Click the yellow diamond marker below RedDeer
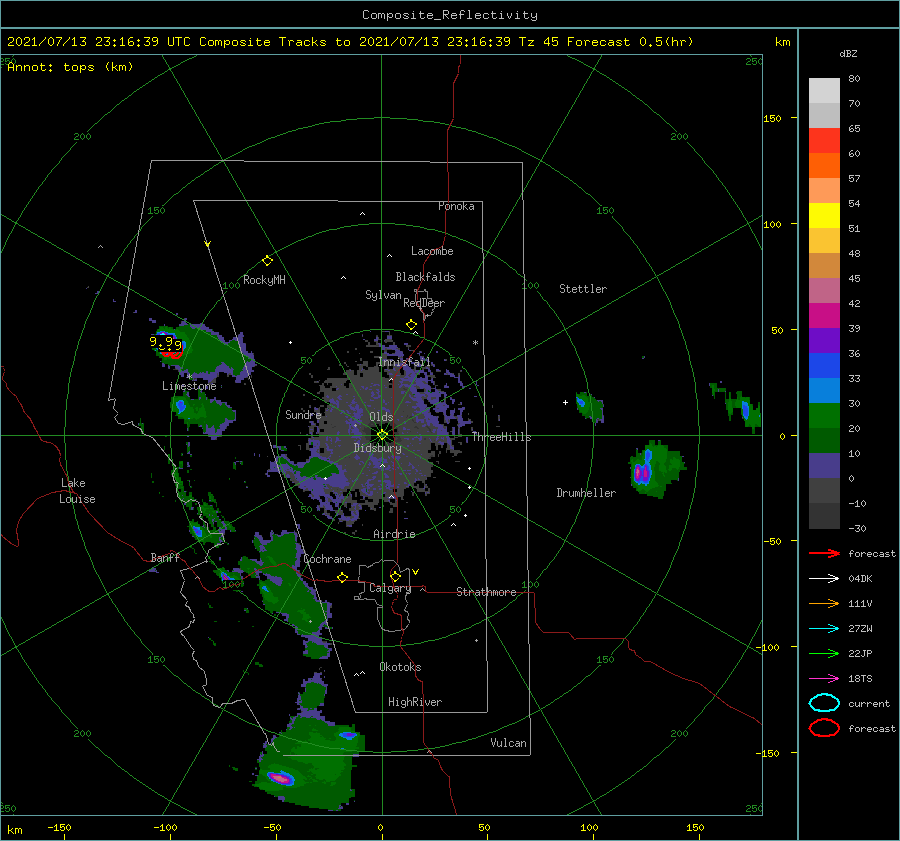Image resolution: width=900 pixels, height=841 pixels. coord(412,325)
